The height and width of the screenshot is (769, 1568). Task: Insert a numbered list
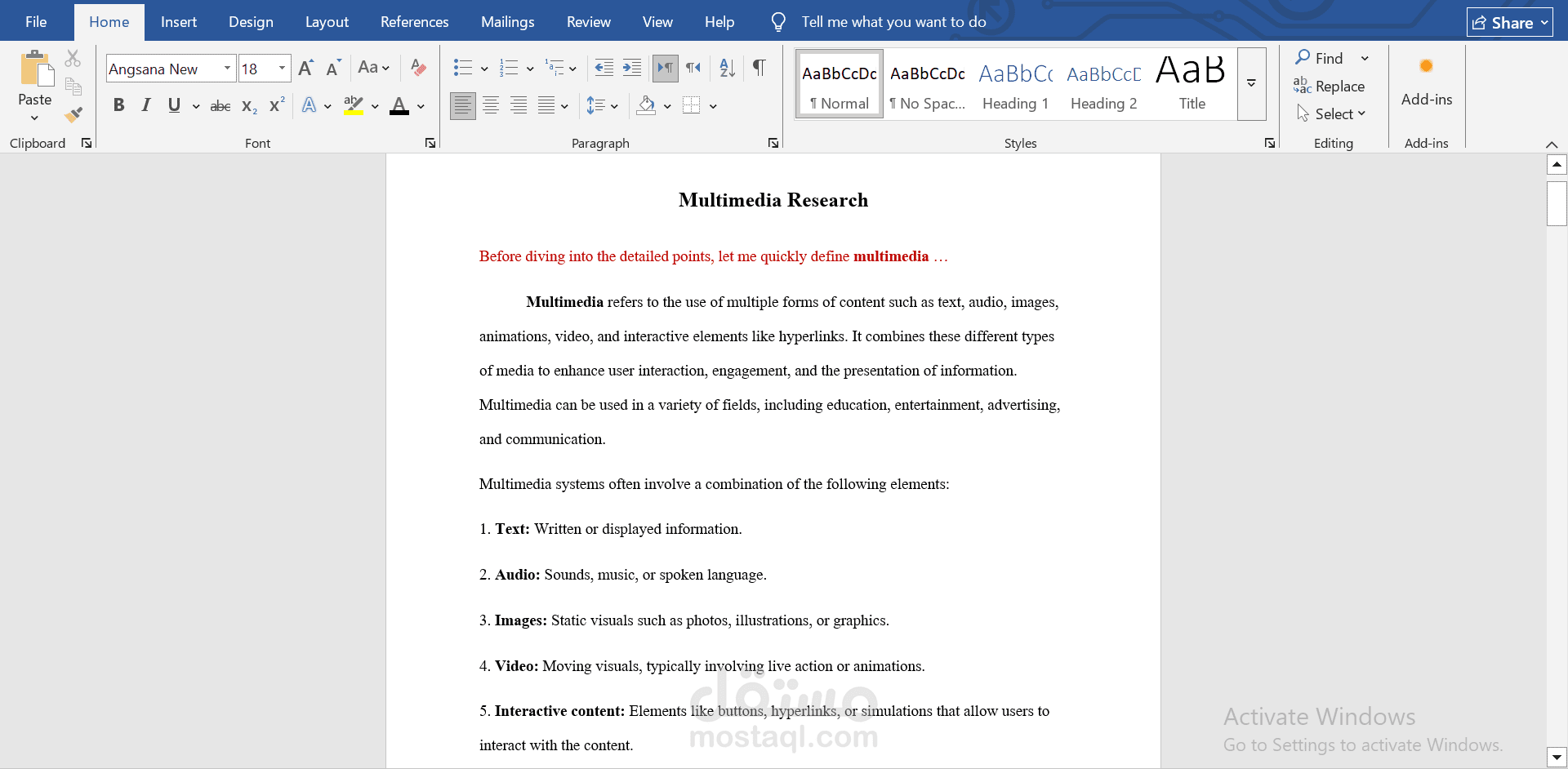click(509, 68)
